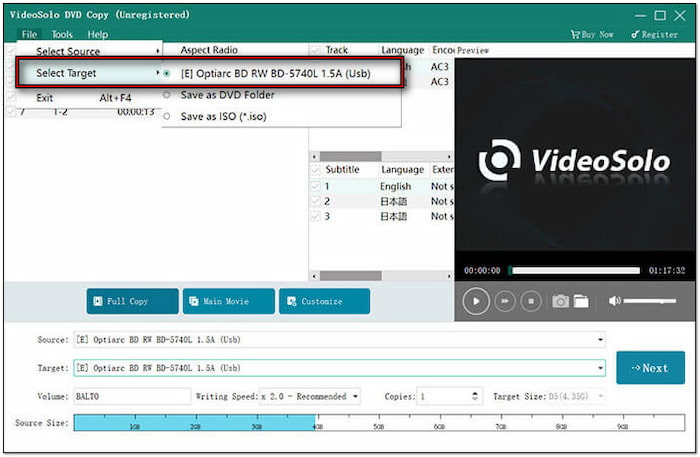
Task: Toggle checkbox for English subtitle 1
Action: (316, 186)
